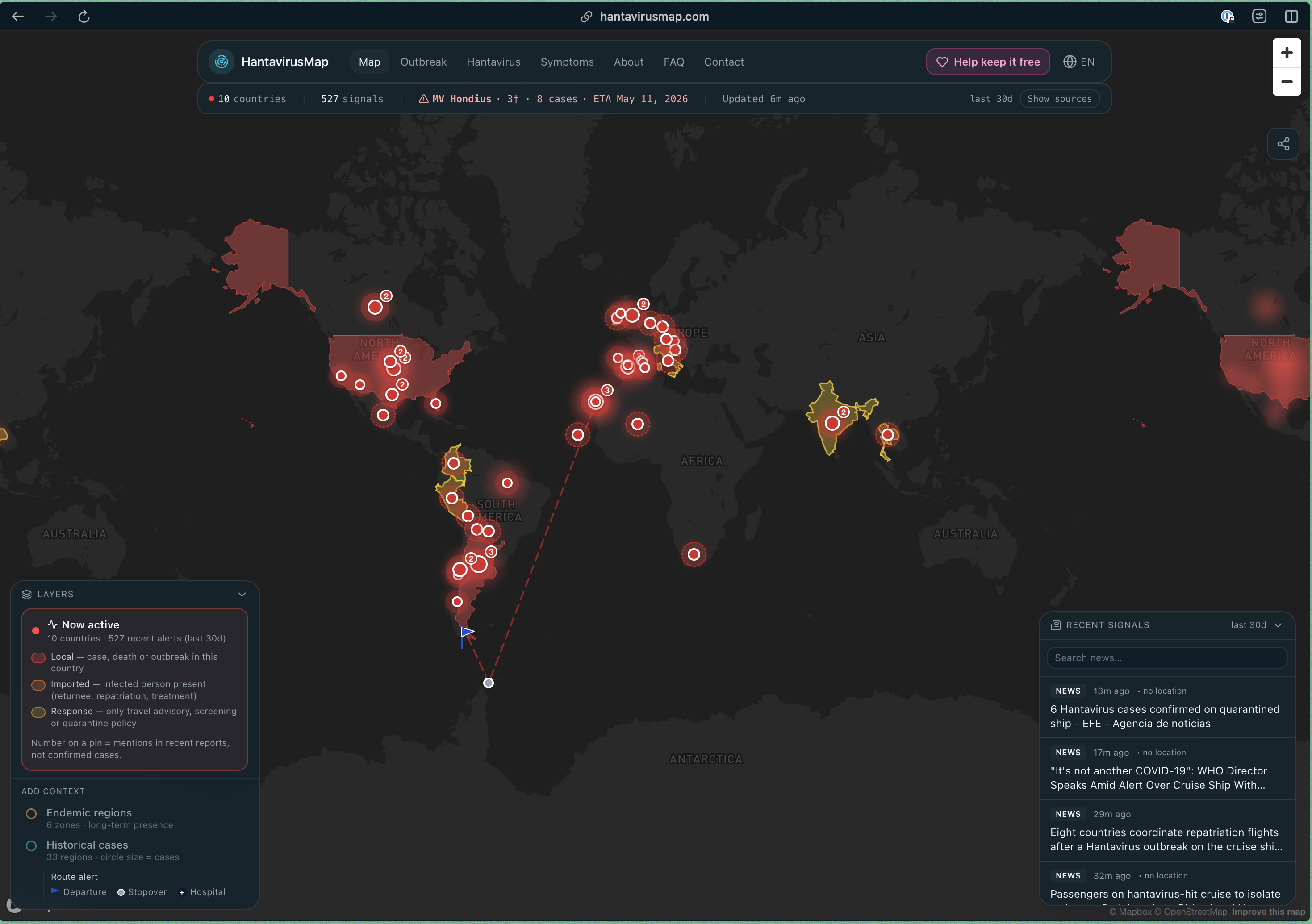Open the EN language selector
Screen dimensions: 1312x924
(x=1079, y=62)
